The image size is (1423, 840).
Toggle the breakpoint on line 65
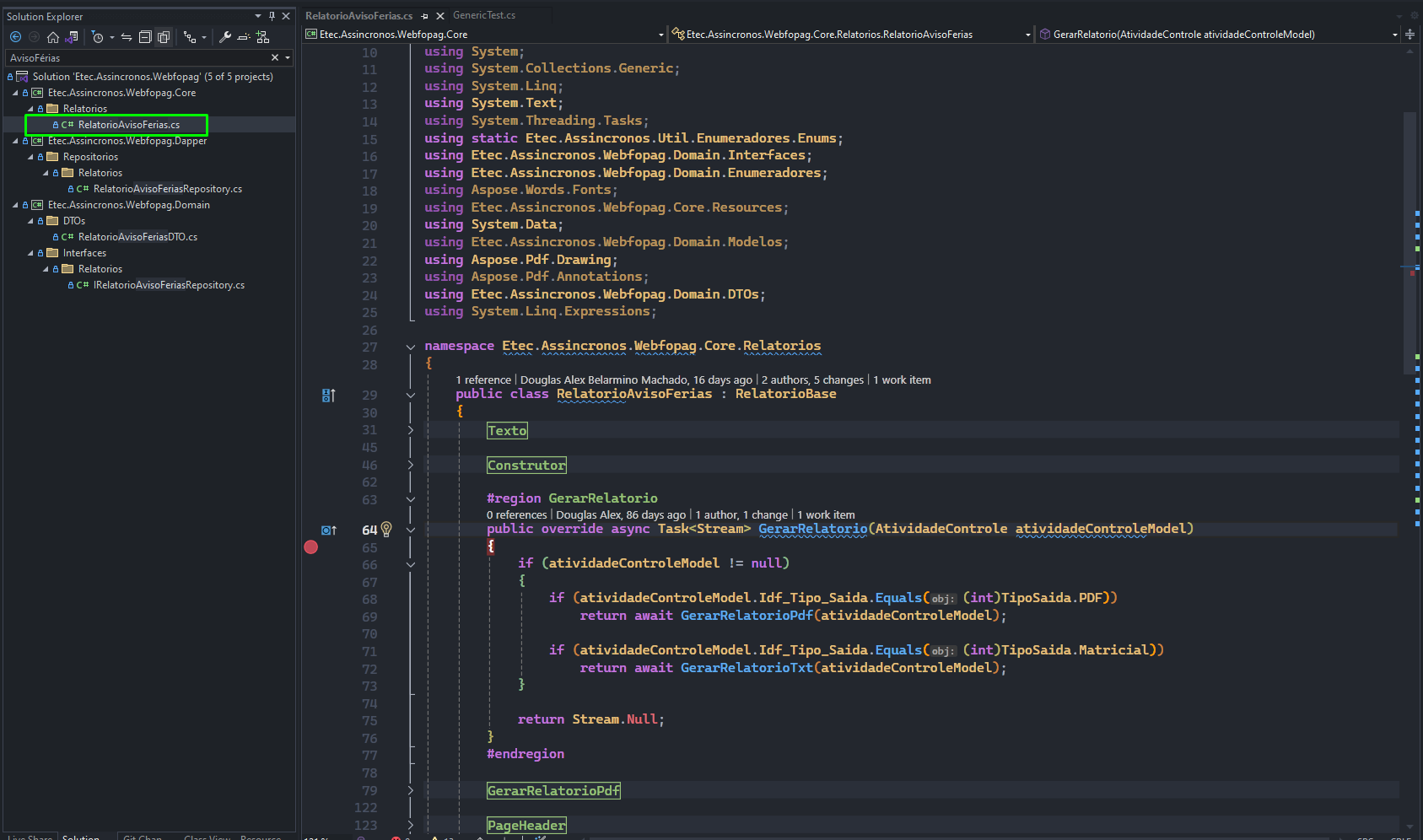311,547
